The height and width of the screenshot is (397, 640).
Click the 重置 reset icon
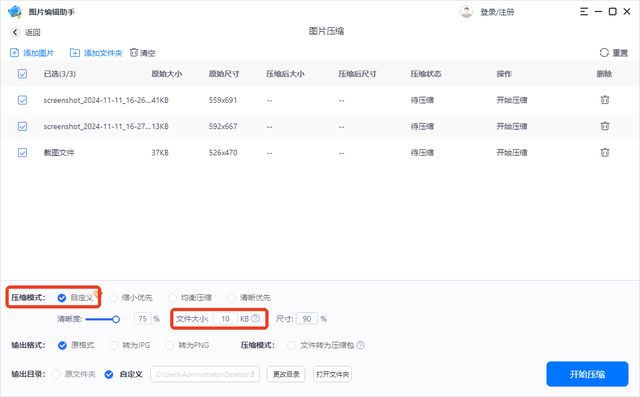click(x=604, y=53)
